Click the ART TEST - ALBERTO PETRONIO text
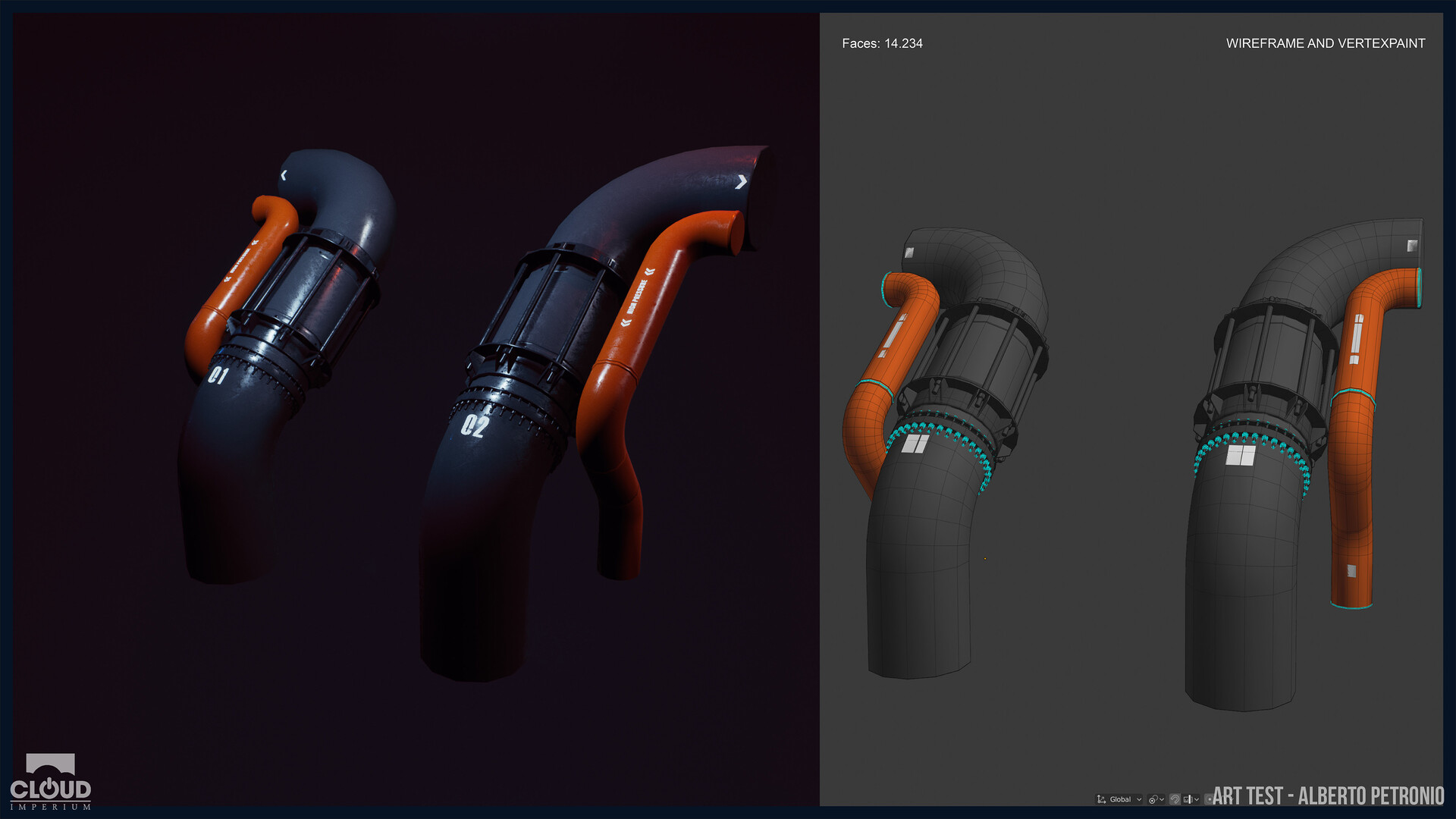 [1327, 795]
